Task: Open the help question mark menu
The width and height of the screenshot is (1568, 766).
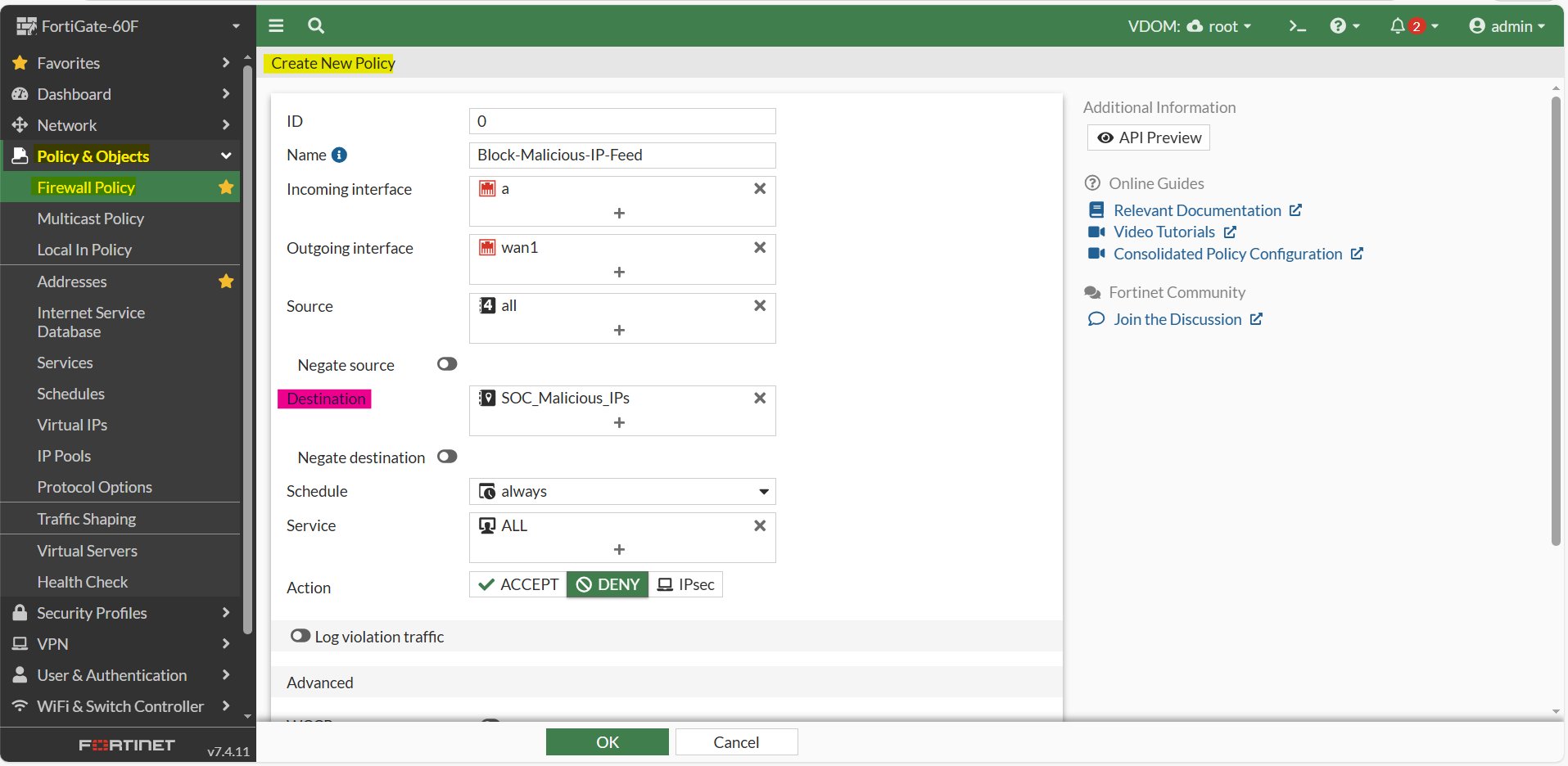Action: tap(1344, 26)
